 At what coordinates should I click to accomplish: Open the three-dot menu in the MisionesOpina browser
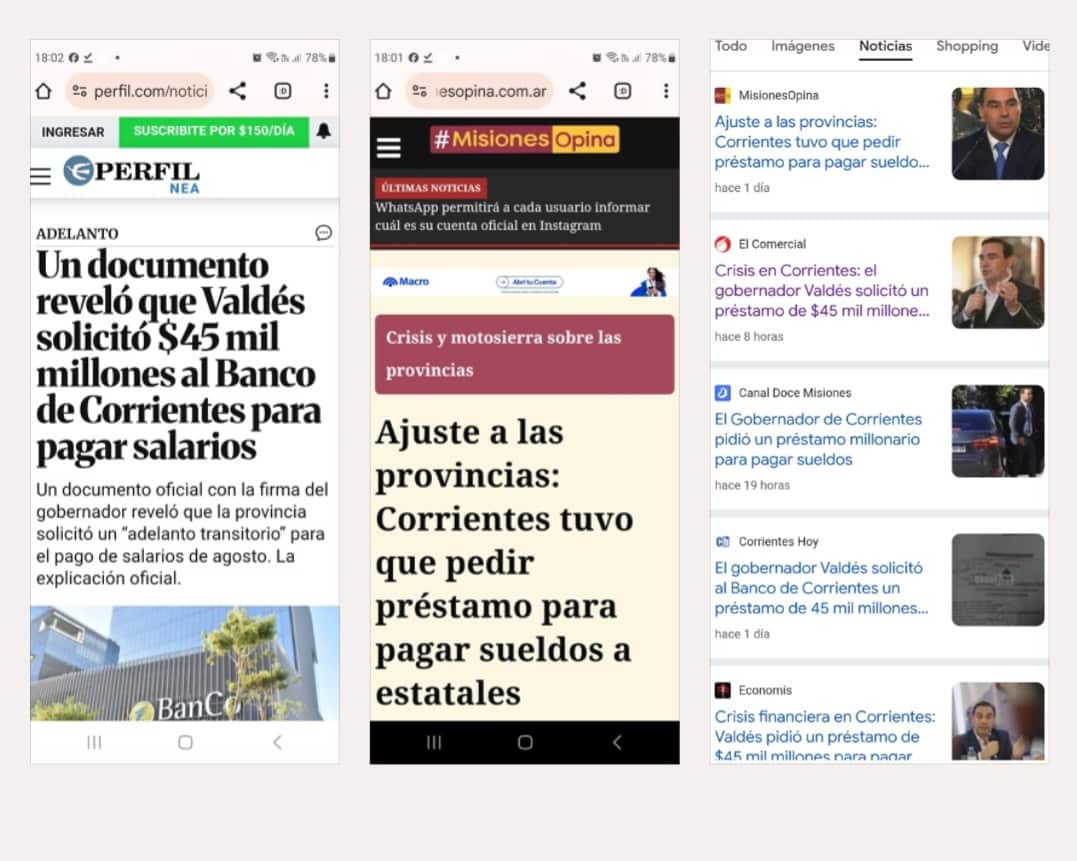tap(666, 91)
